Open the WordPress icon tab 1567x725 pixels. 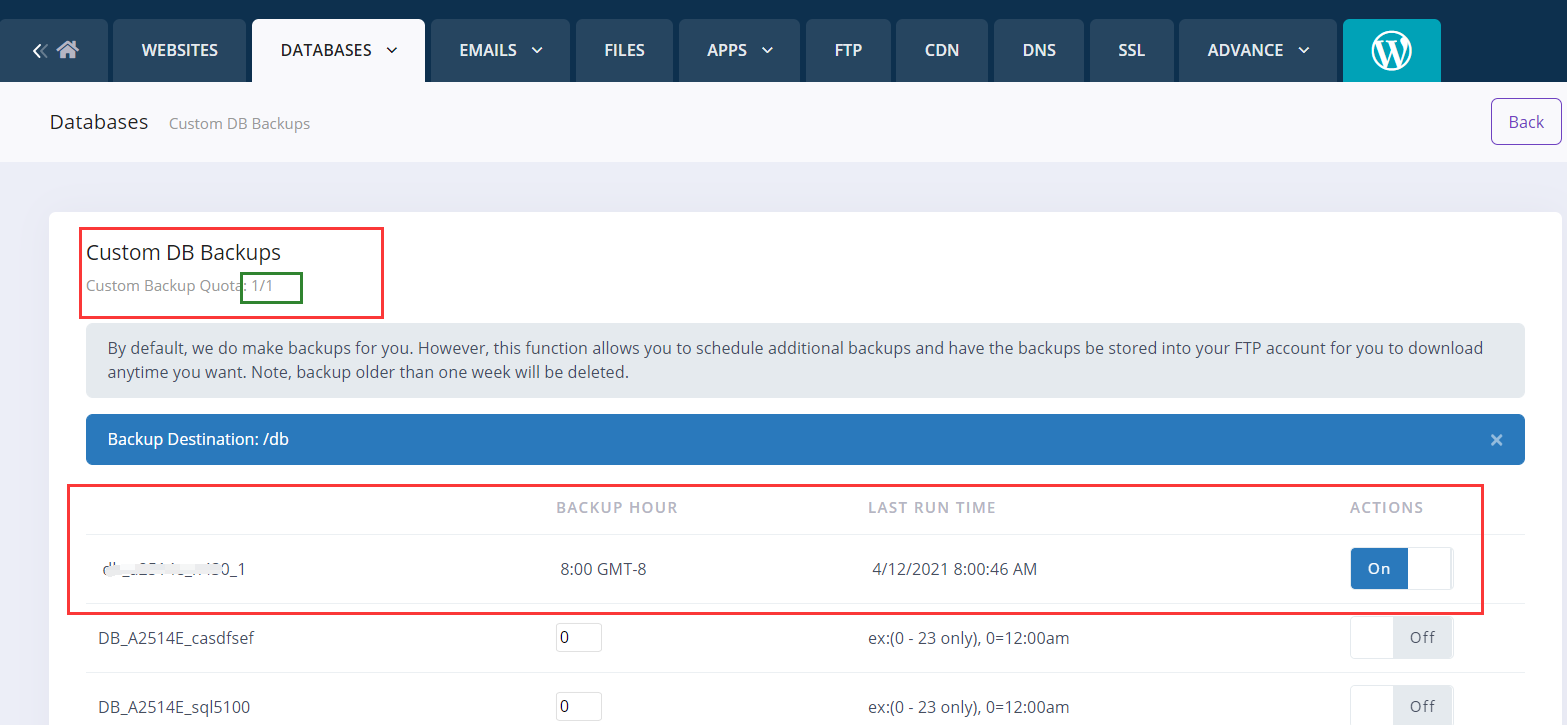click(1391, 50)
